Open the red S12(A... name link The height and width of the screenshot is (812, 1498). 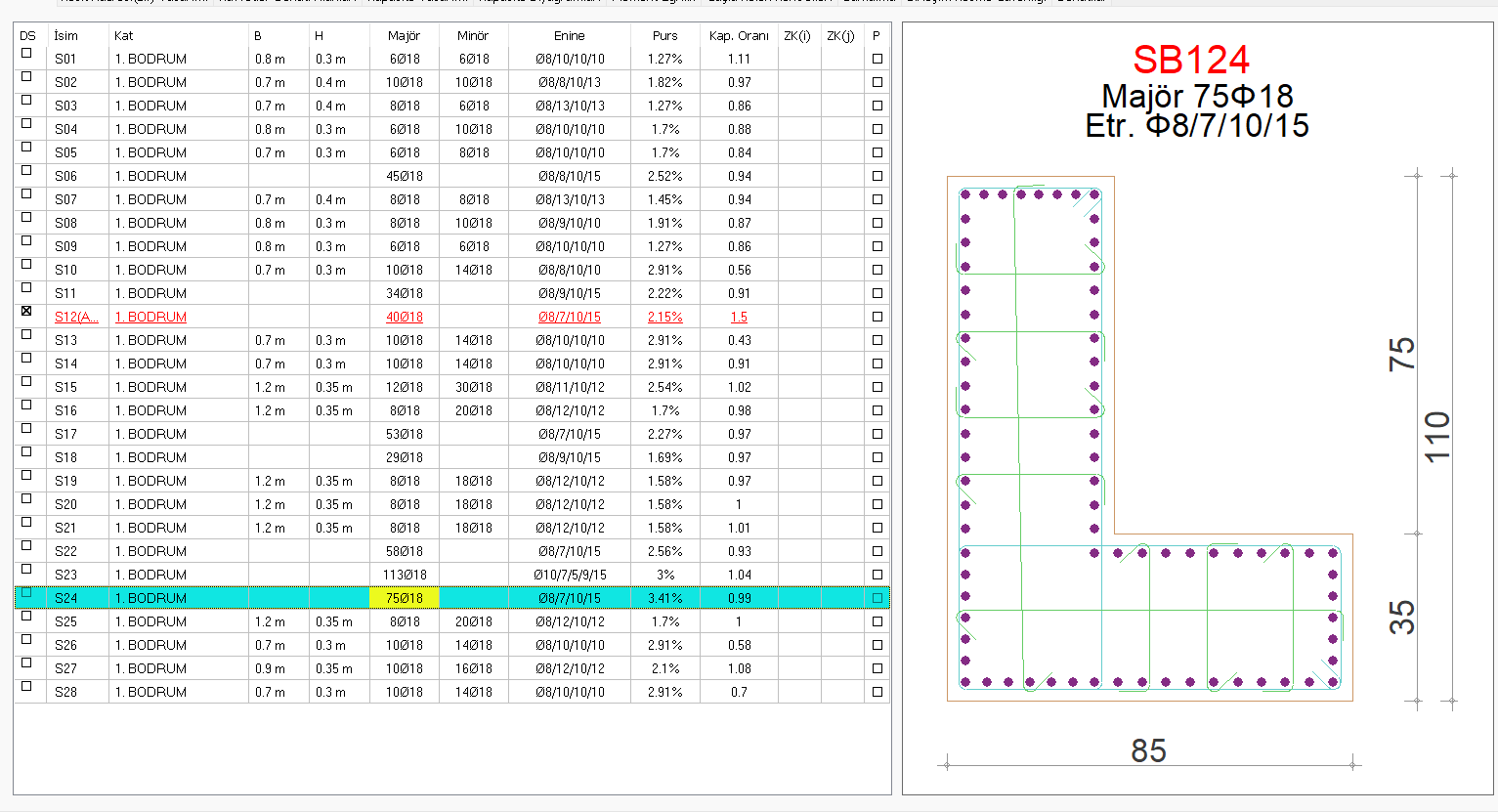pyautogui.click(x=76, y=317)
